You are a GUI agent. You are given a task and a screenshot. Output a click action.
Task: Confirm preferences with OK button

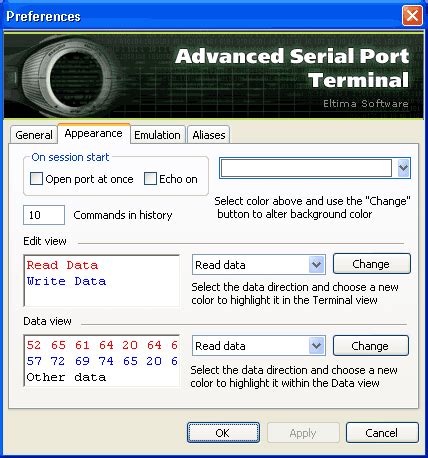click(223, 433)
